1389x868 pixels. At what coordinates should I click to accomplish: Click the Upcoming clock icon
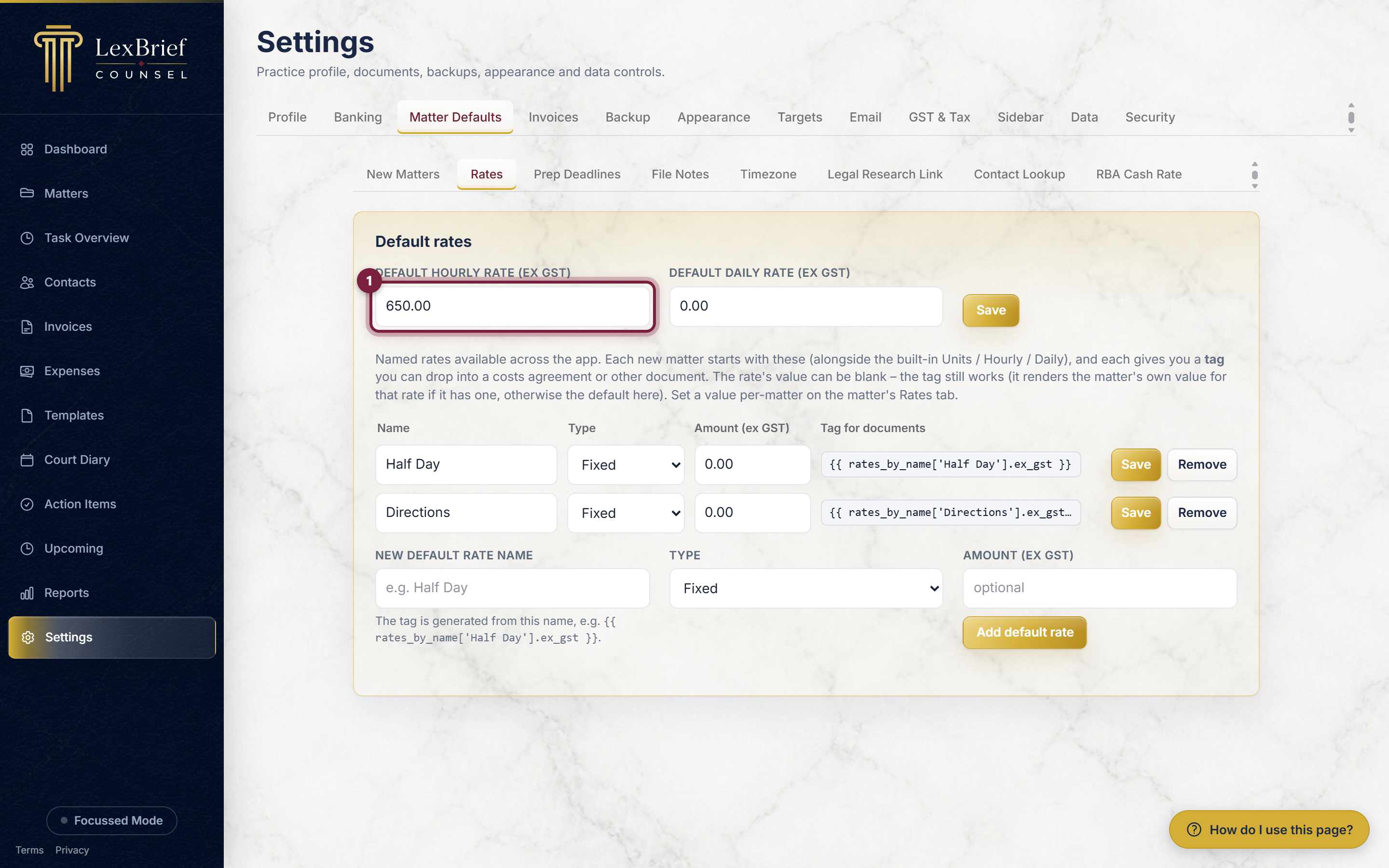coord(27,548)
